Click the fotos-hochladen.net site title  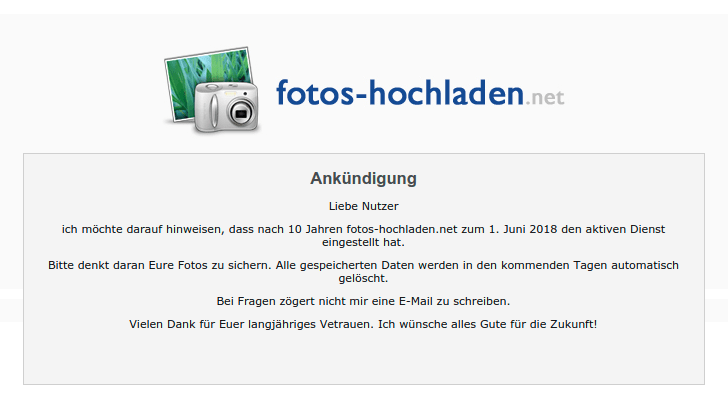(x=420, y=93)
